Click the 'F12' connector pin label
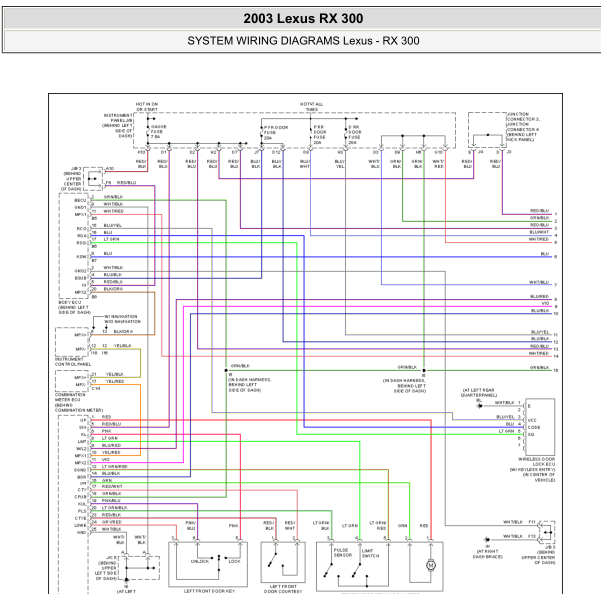Viewport: 601px width, 594px height. 532,536
